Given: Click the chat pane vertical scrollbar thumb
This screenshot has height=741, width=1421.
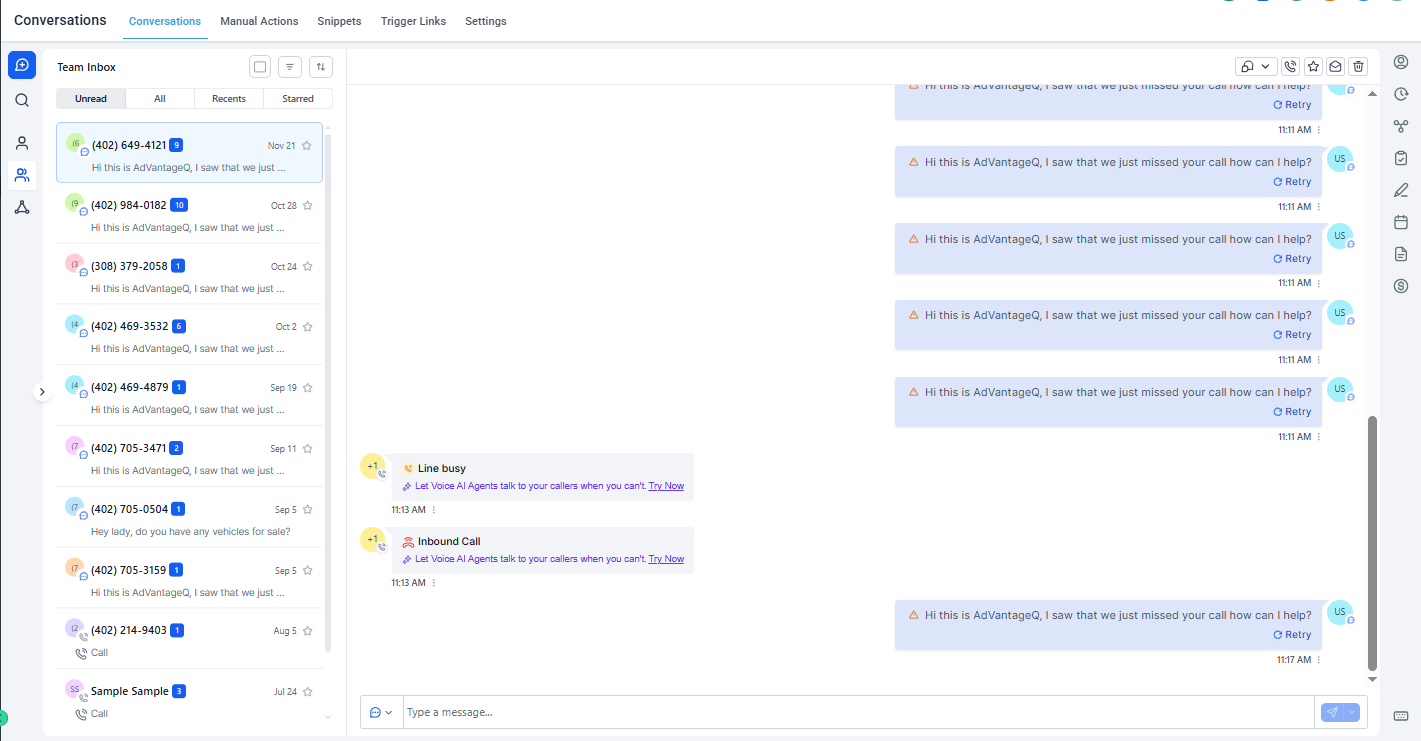Looking at the screenshot, I should (x=1372, y=542).
